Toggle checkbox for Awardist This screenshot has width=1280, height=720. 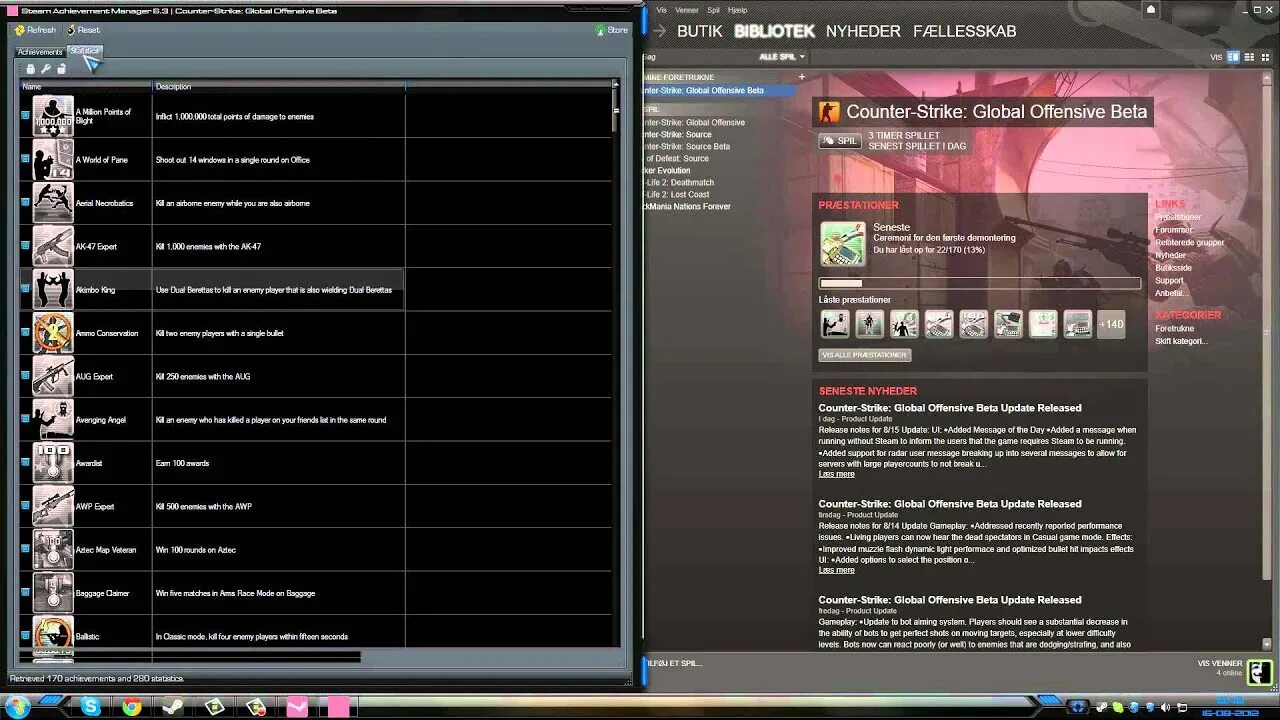(25, 463)
